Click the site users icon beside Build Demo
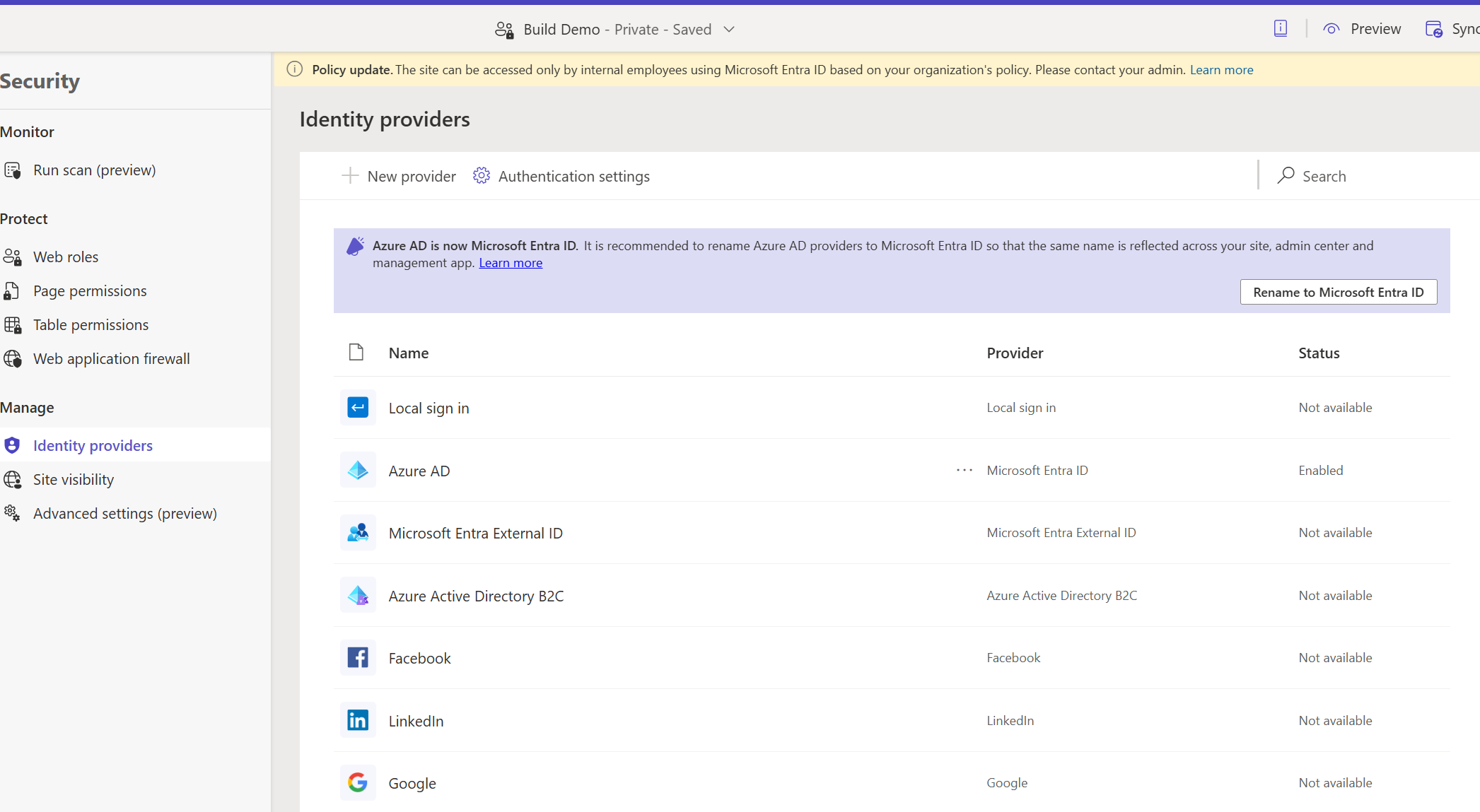The height and width of the screenshot is (812, 1480). coord(504,30)
